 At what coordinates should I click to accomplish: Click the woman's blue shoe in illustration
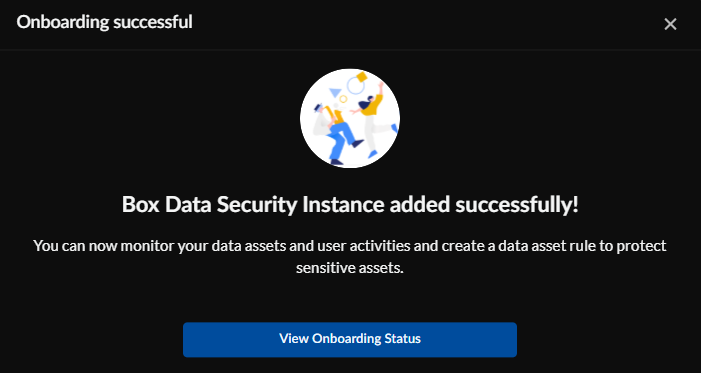click(372, 154)
